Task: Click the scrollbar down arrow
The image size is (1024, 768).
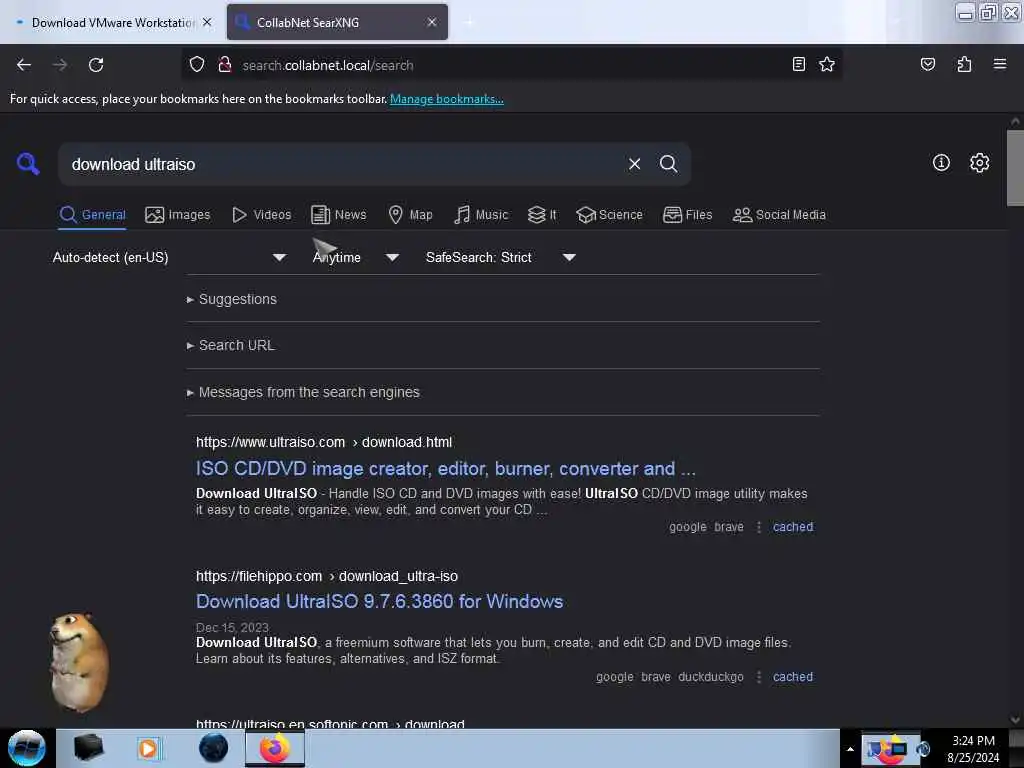Action: click(x=1015, y=720)
